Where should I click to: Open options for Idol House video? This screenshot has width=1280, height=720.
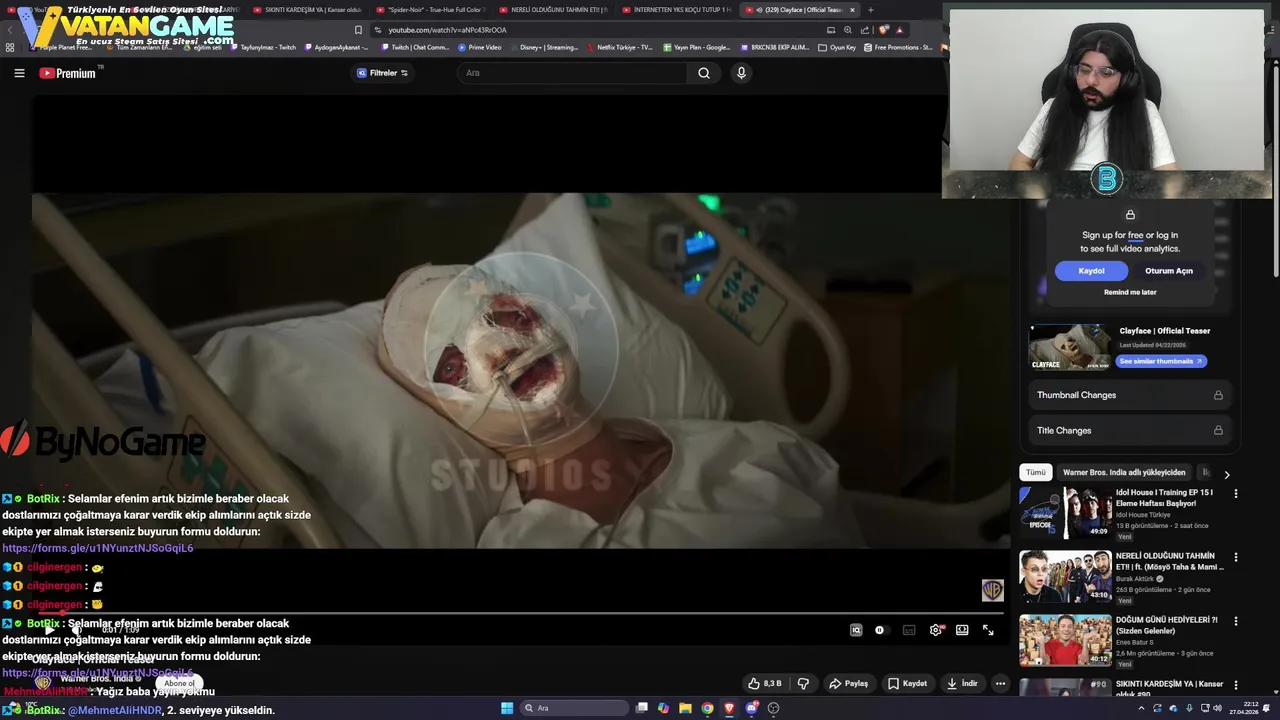tap(1236, 493)
